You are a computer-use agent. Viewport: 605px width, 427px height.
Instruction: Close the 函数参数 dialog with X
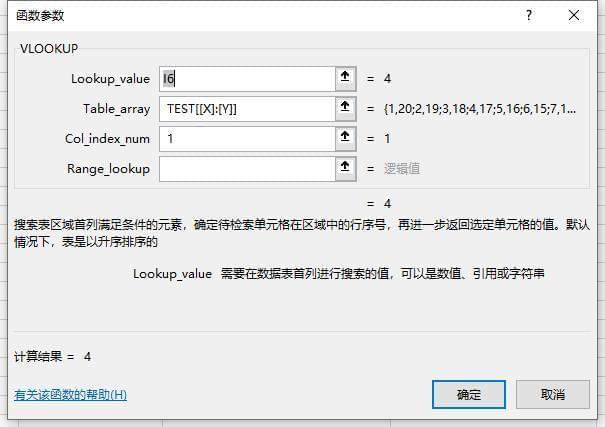pos(574,15)
